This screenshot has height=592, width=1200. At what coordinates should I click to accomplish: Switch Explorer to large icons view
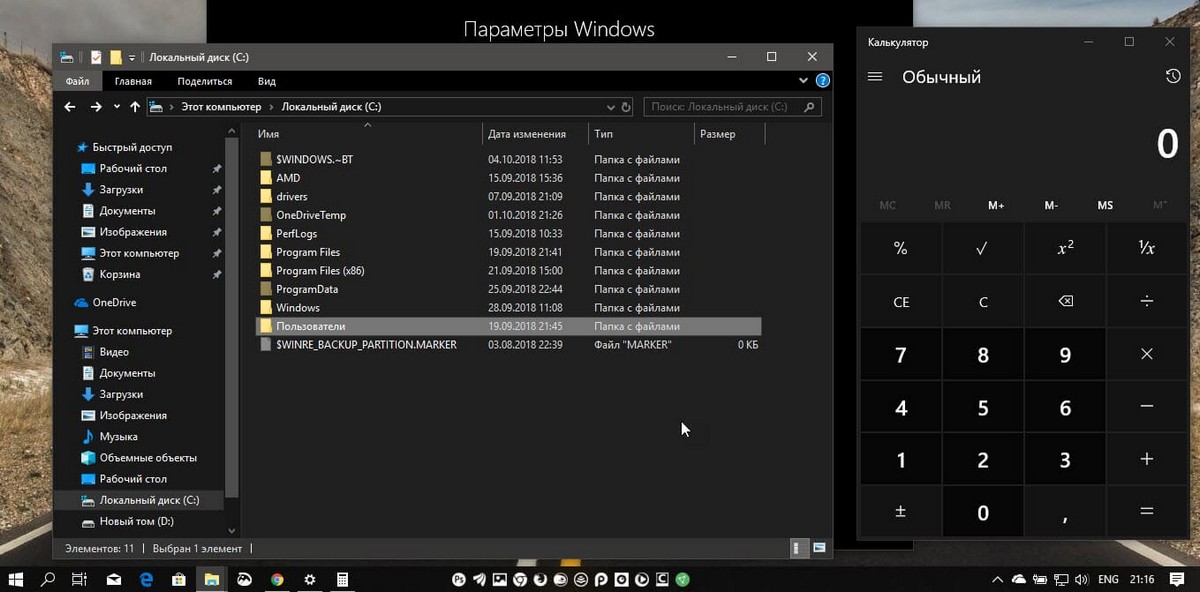(819, 548)
